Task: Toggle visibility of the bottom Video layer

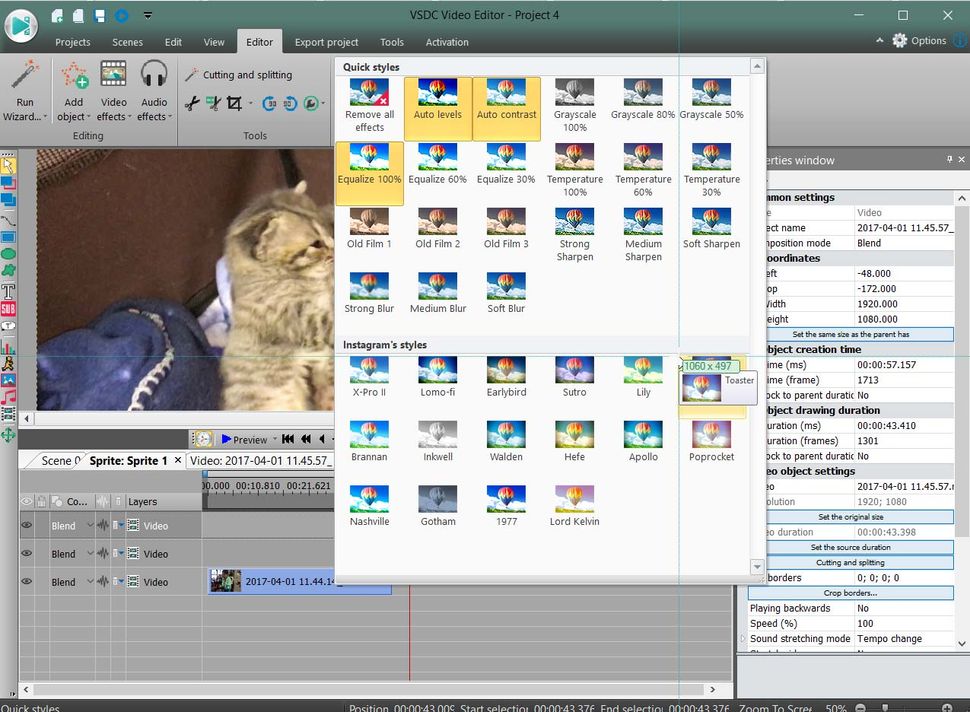Action: (x=26, y=582)
